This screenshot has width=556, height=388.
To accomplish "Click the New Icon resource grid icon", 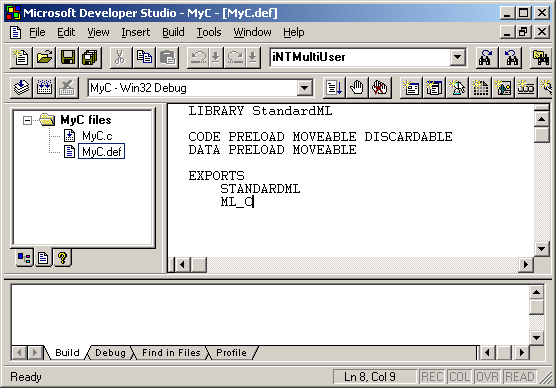I will pyautogui.click(x=480, y=88).
